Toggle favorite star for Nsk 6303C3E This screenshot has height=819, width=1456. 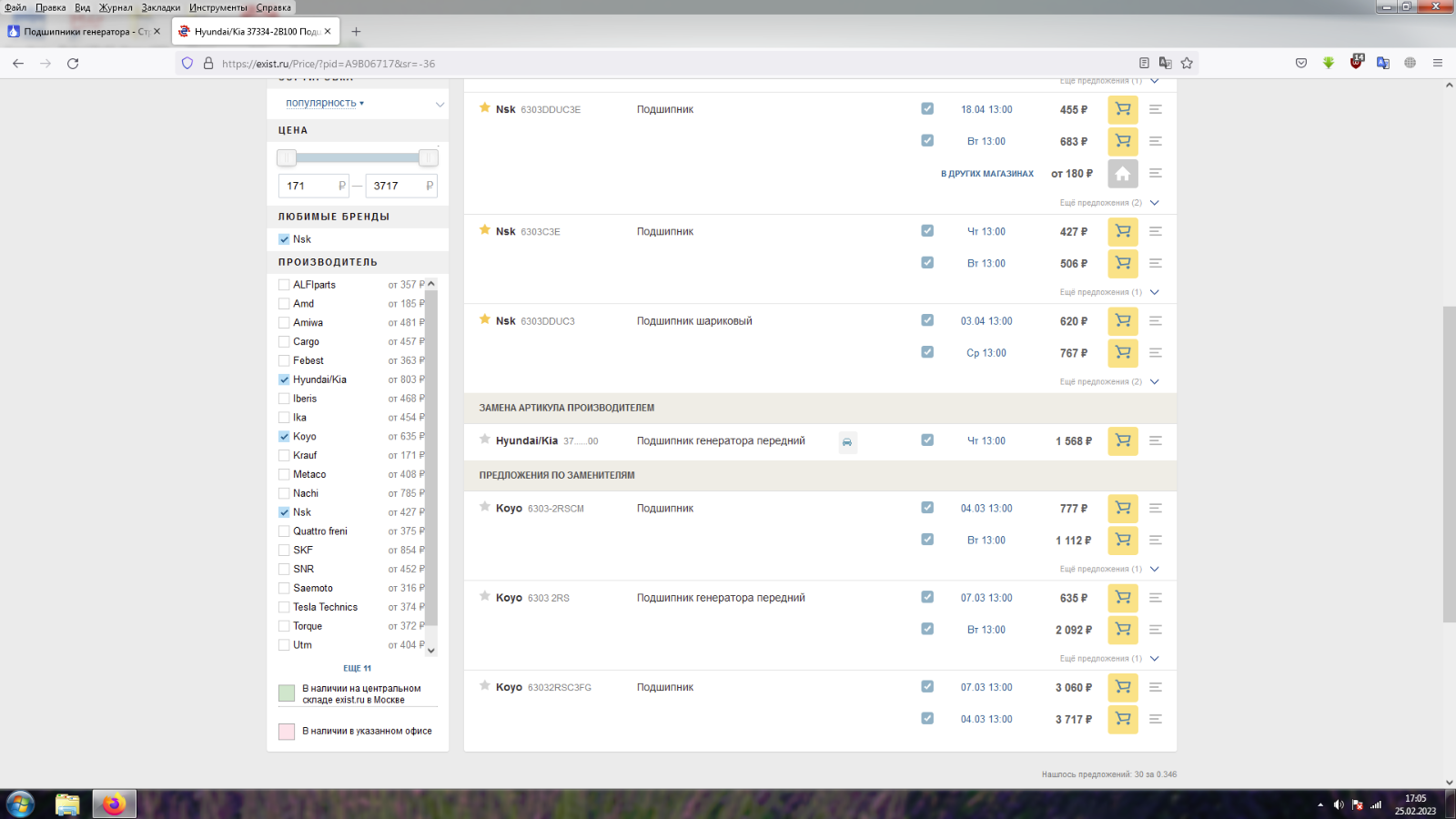coord(485,229)
